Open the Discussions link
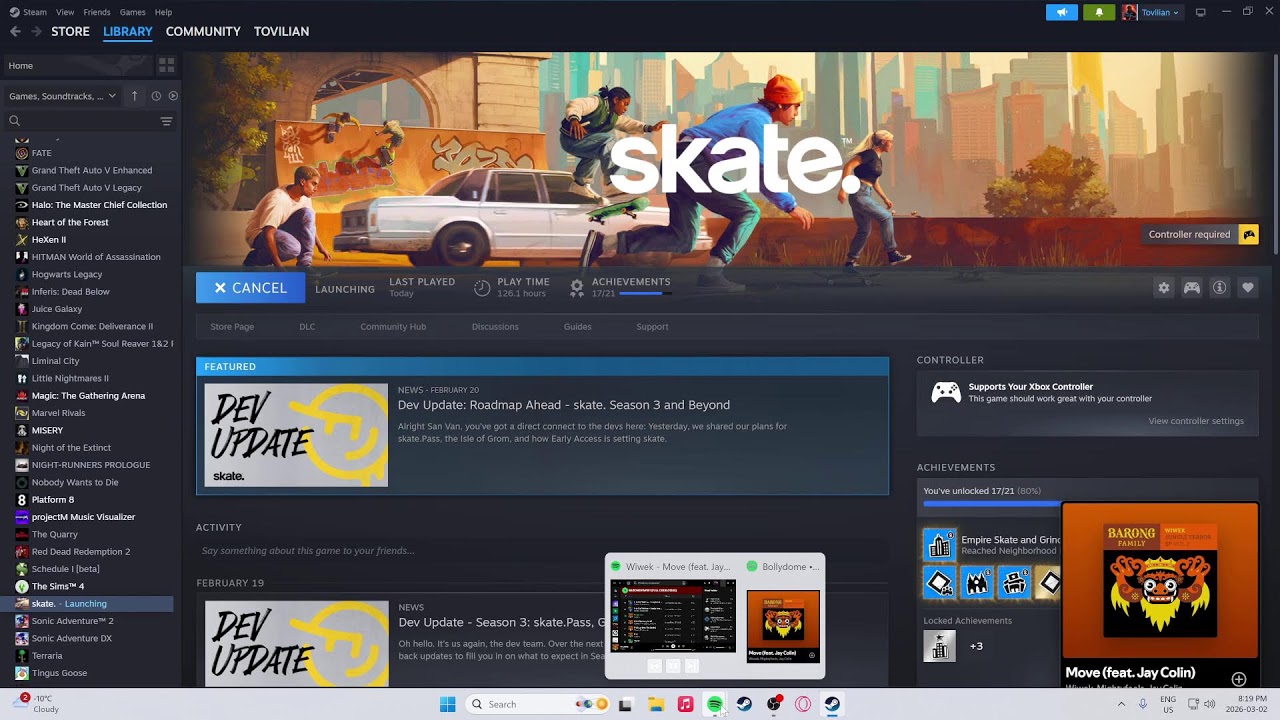Screen dimensions: 1280x720 point(495,327)
